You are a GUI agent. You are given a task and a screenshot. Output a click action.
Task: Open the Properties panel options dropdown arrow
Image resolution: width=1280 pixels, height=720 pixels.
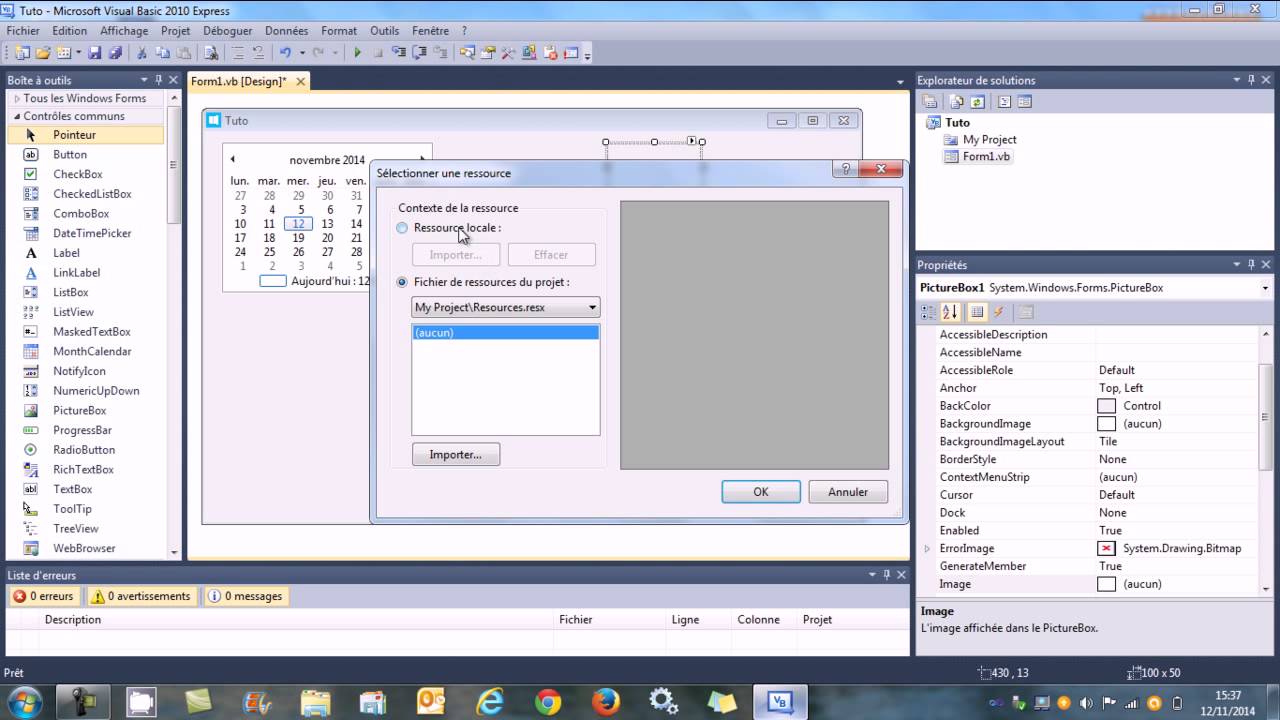tap(1235, 265)
